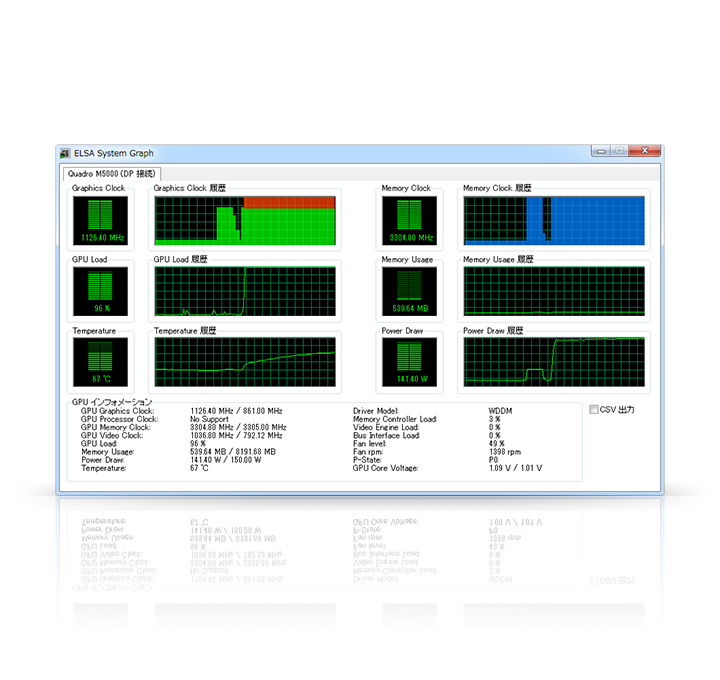This screenshot has width=720, height=680.
Task: Click the Memory Usage history graph
Action: point(554,292)
